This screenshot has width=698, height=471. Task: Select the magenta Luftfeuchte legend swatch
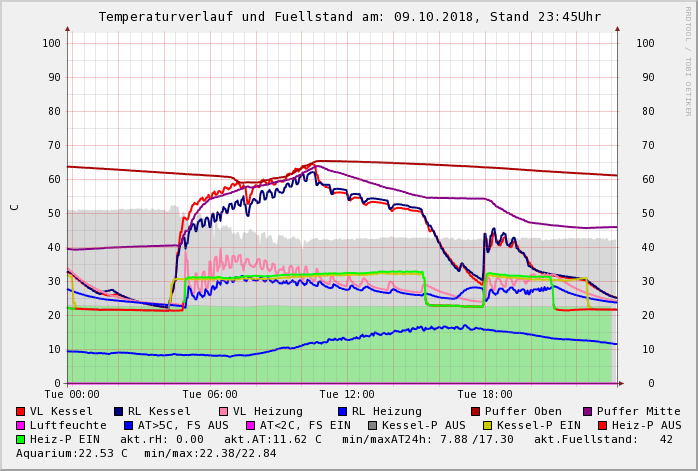[21, 426]
